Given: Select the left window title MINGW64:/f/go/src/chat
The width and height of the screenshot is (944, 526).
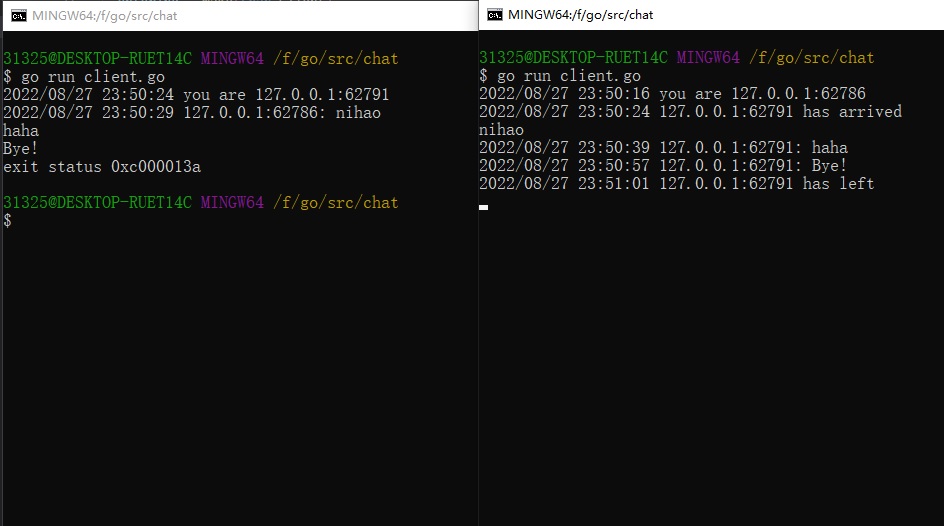Looking at the screenshot, I should pos(105,16).
